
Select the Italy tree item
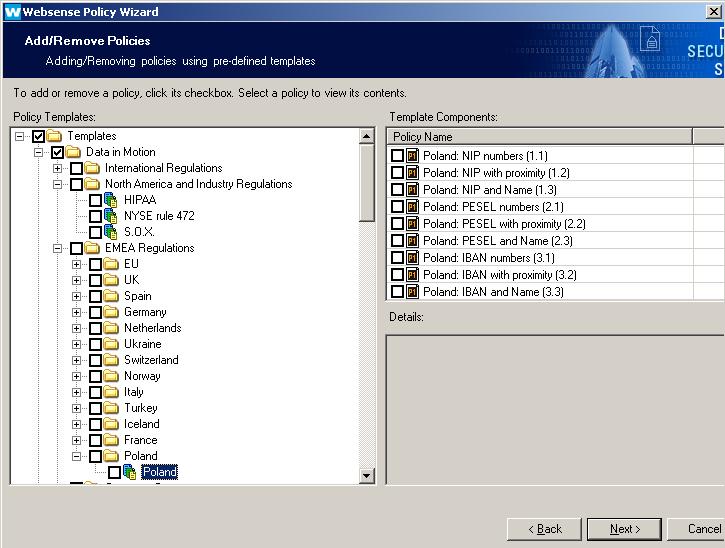click(134, 392)
